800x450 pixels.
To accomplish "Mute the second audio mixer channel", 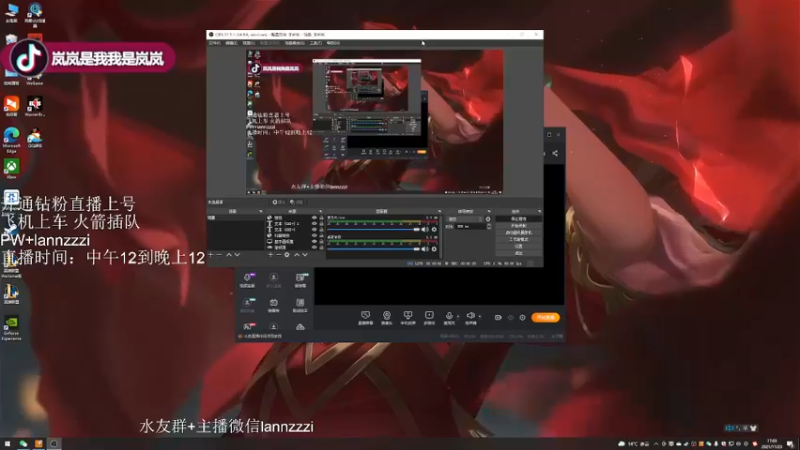I will tap(425, 249).
